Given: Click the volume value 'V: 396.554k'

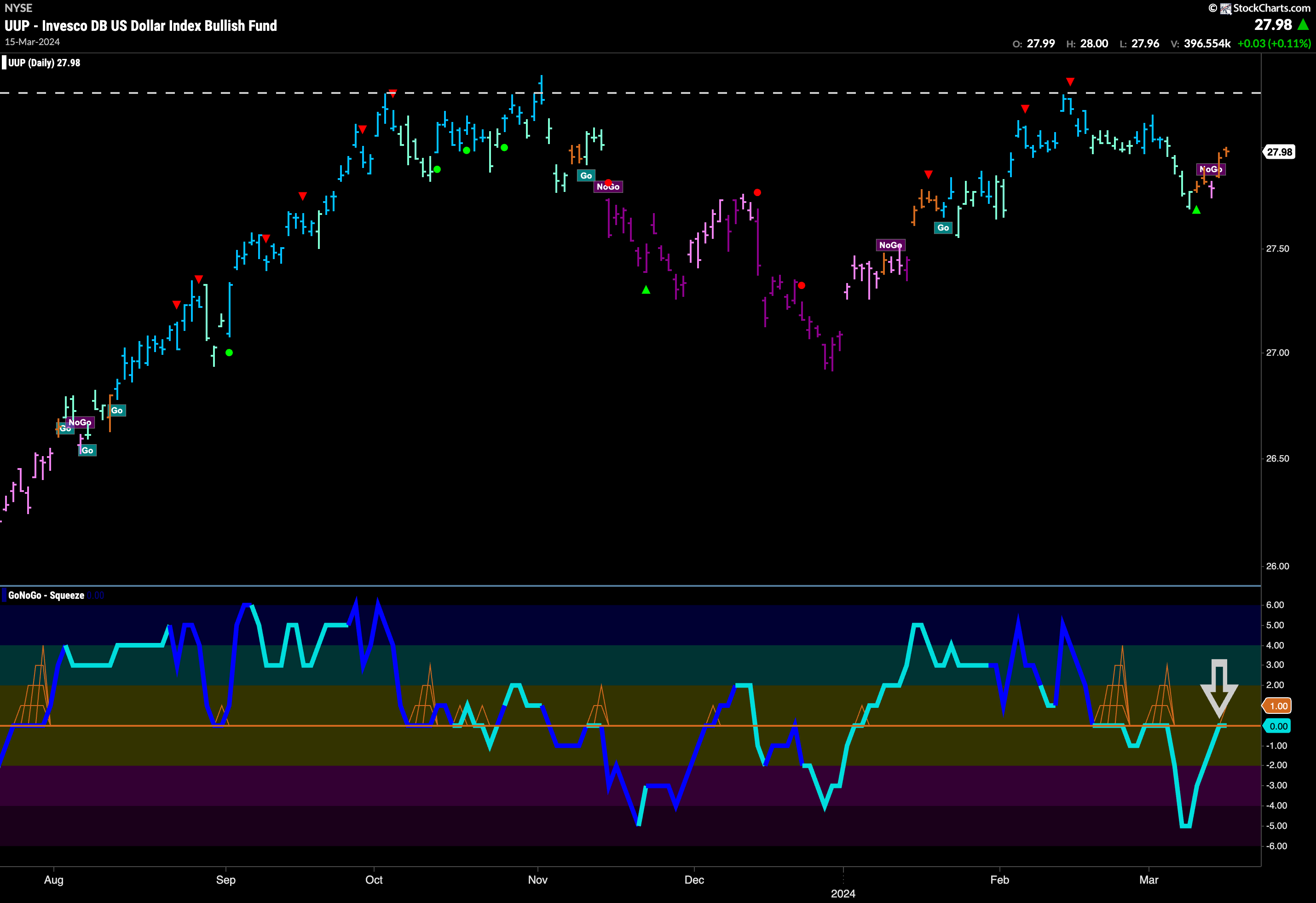Looking at the screenshot, I should (x=1201, y=44).
